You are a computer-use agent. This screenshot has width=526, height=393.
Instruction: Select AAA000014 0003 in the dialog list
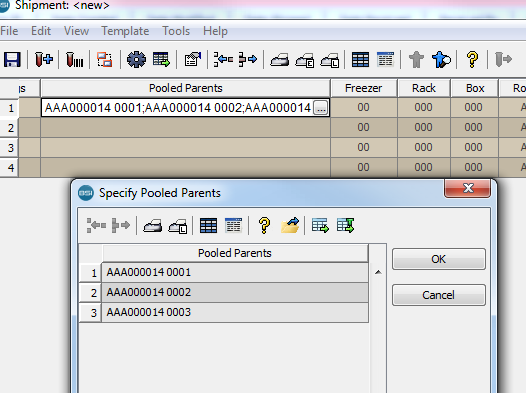coord(235,312)
